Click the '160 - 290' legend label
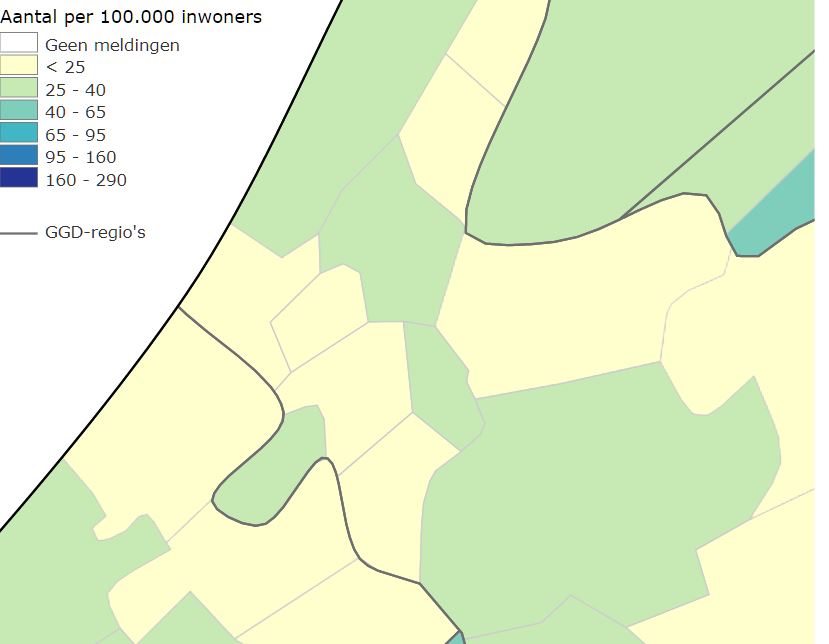 [x=86, y=180]
